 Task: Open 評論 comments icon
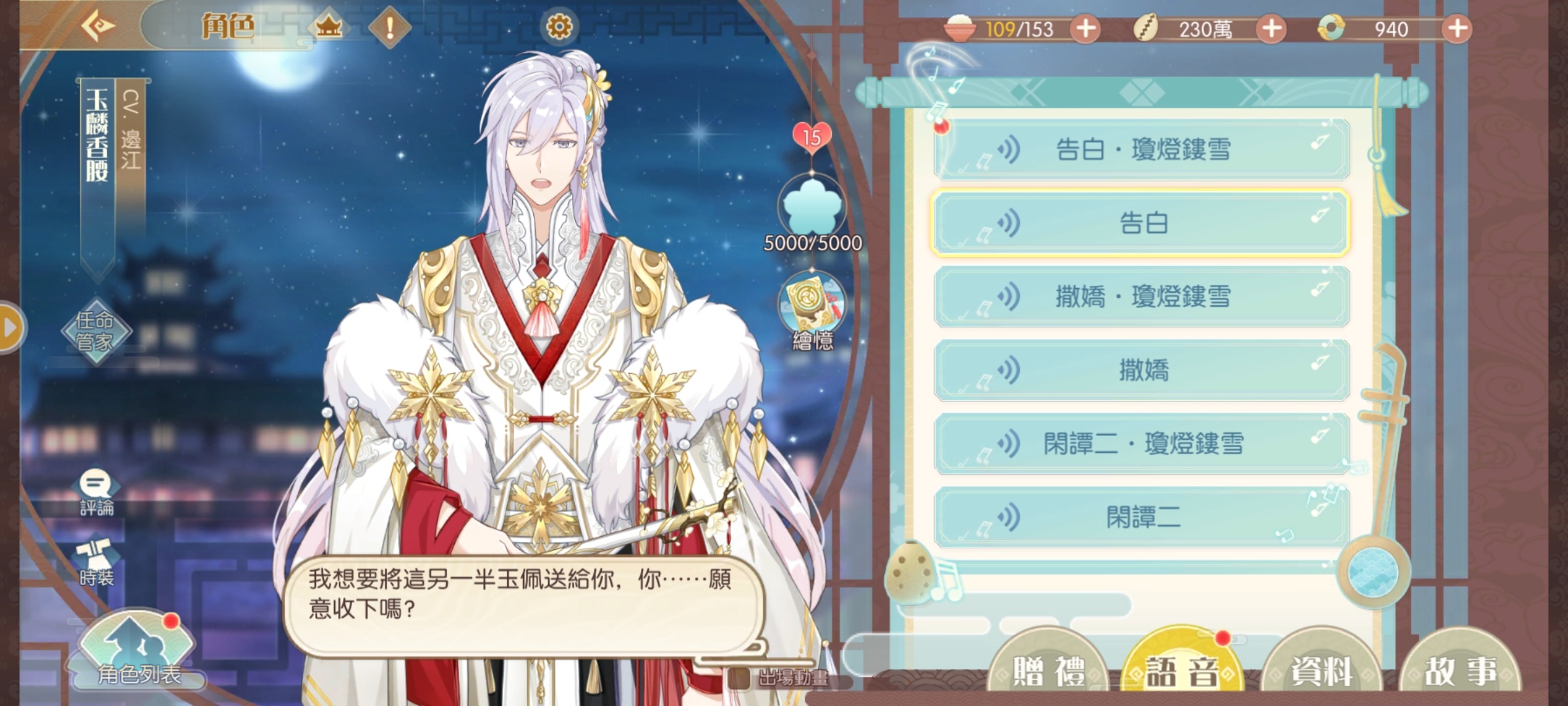[97, 493]
